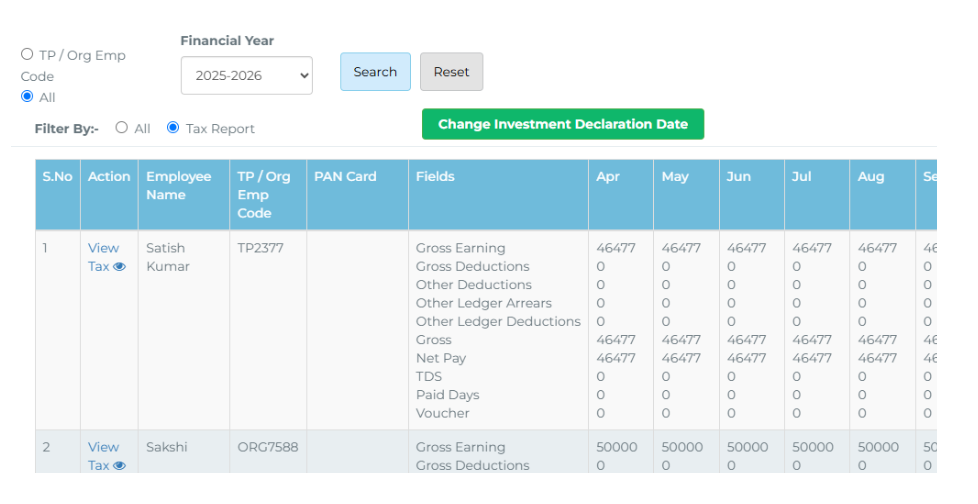
Task: Click Change Investment Declaration Date button
Action: coord(562,124)
